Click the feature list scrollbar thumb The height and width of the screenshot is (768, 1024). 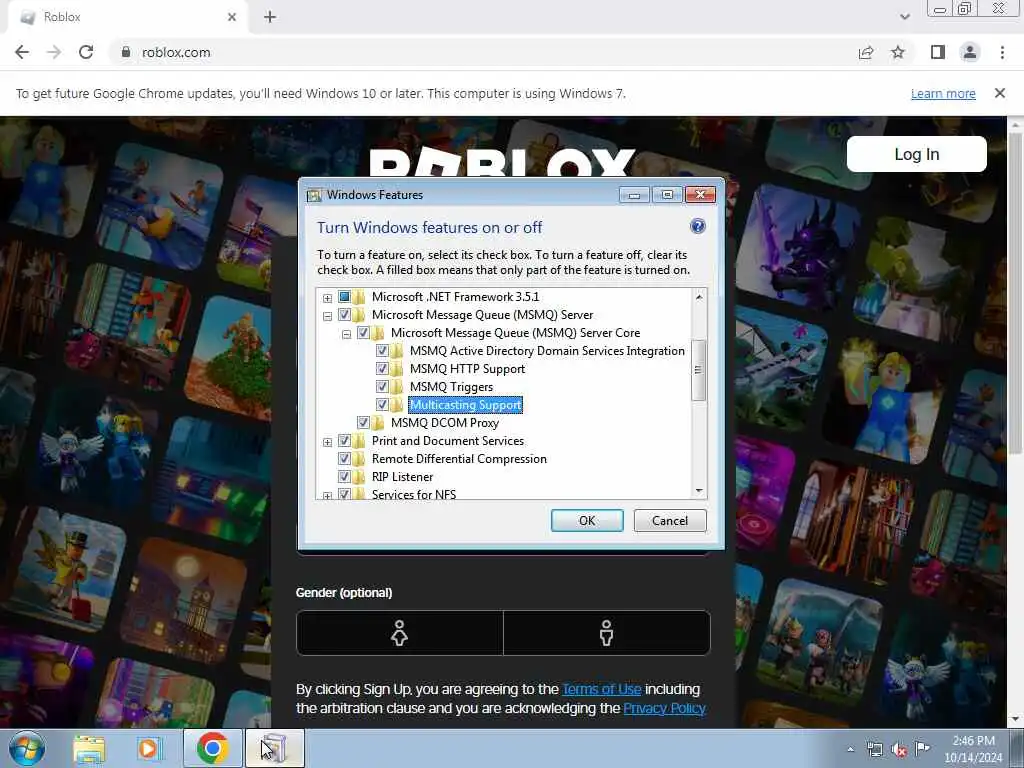click(x=698, y=370)
